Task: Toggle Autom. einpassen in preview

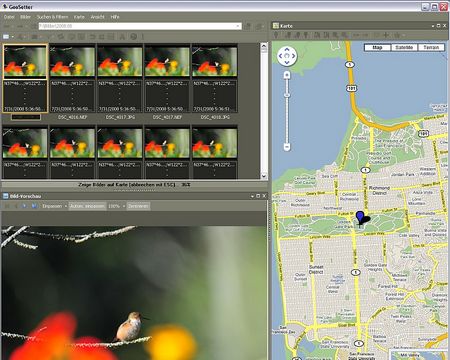Action: pyautogui.click(x=87, y=206)
